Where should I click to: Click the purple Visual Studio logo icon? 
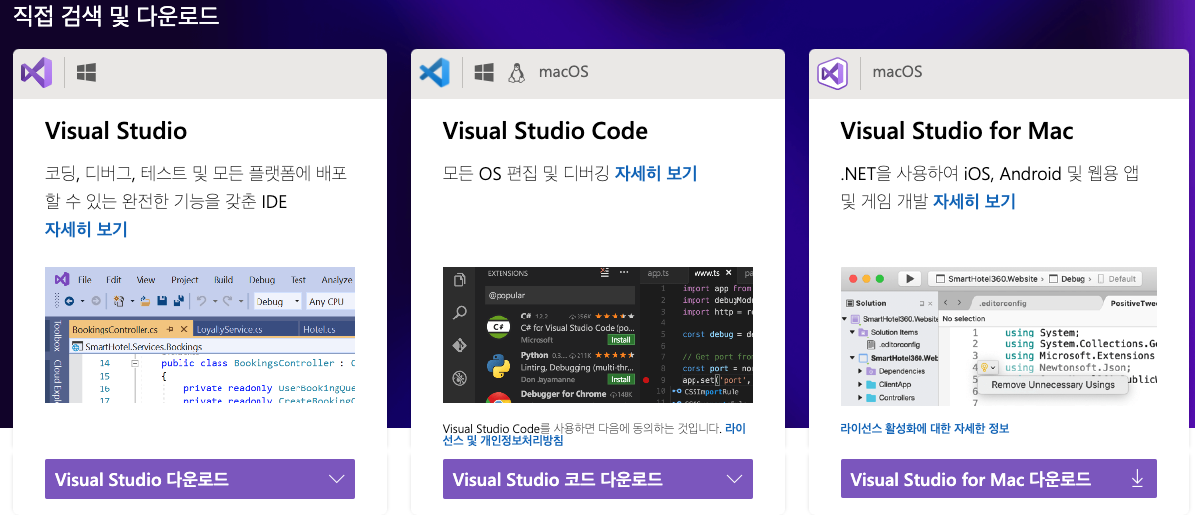tap(37, 72)
